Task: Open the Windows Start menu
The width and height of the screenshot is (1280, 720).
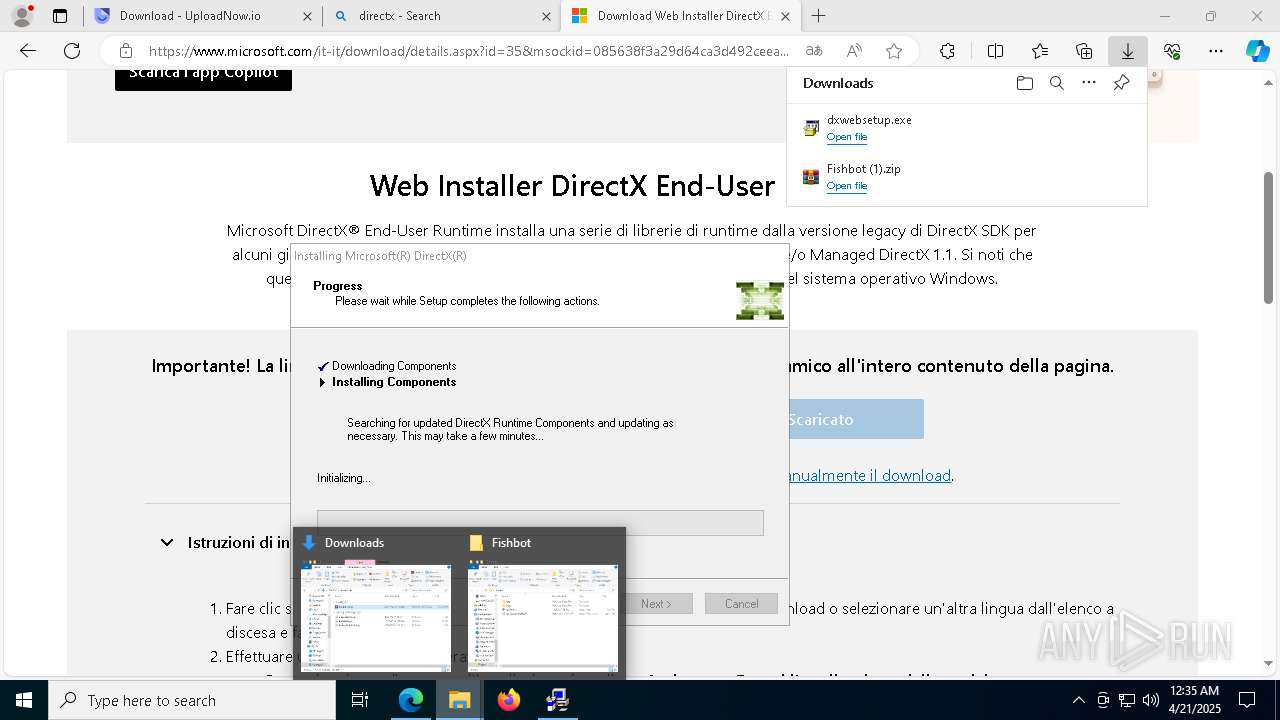Action: point(24,700)
